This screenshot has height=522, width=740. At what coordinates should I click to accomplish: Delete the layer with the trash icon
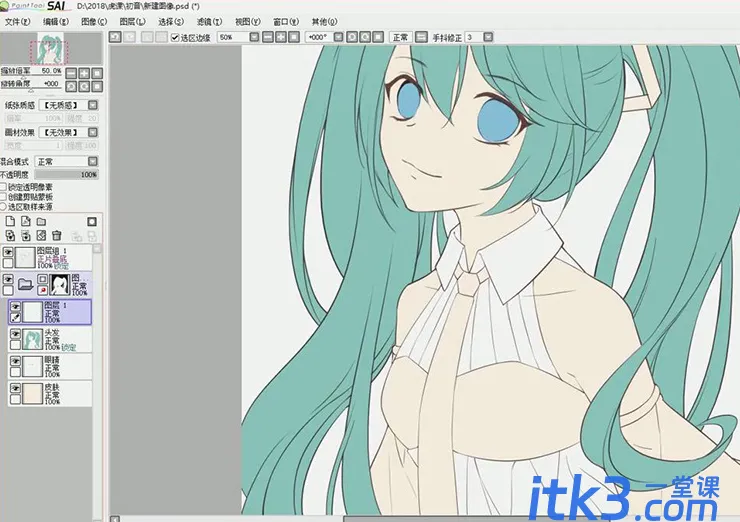57,235
